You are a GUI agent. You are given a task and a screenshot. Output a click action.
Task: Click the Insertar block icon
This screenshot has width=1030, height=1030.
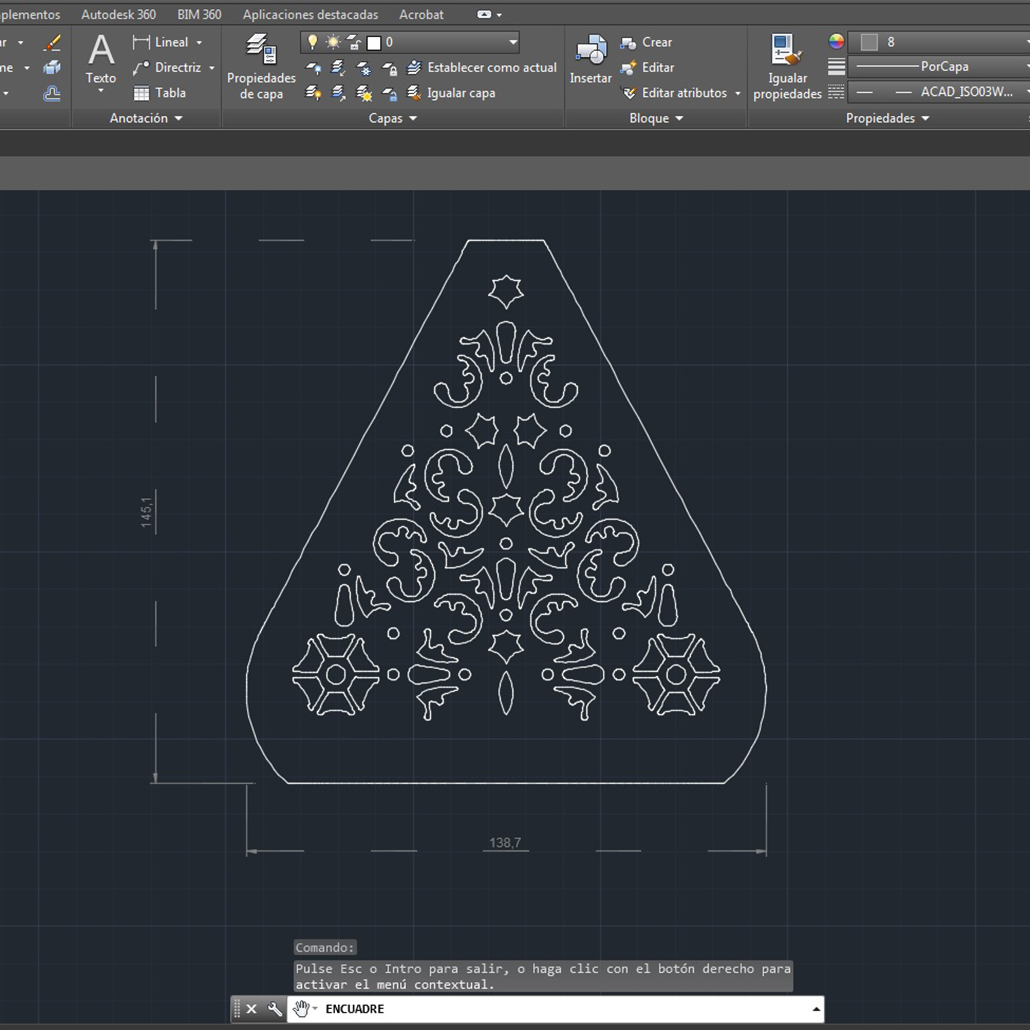point(591,59)
